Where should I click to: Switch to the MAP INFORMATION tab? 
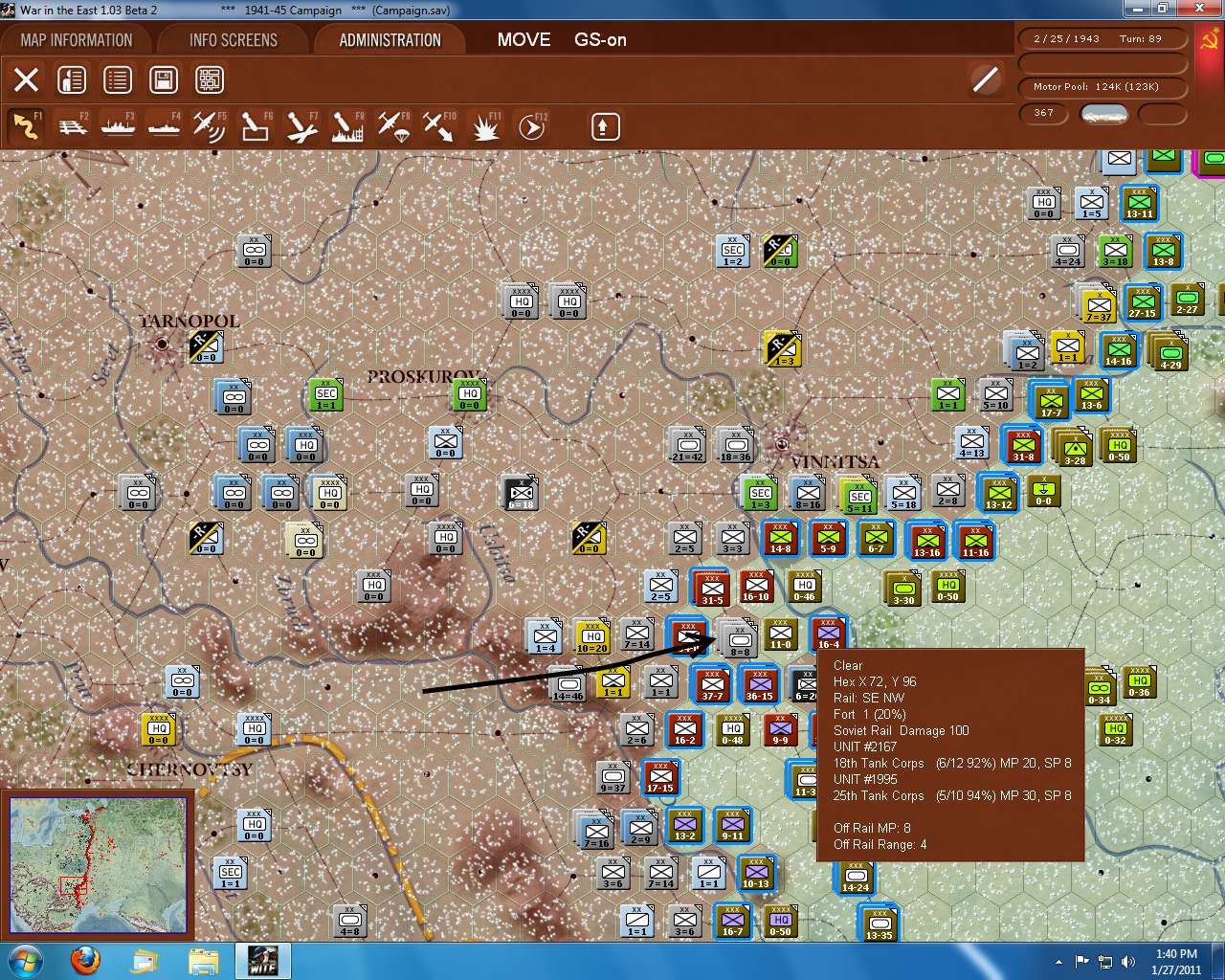coord(77,40)
